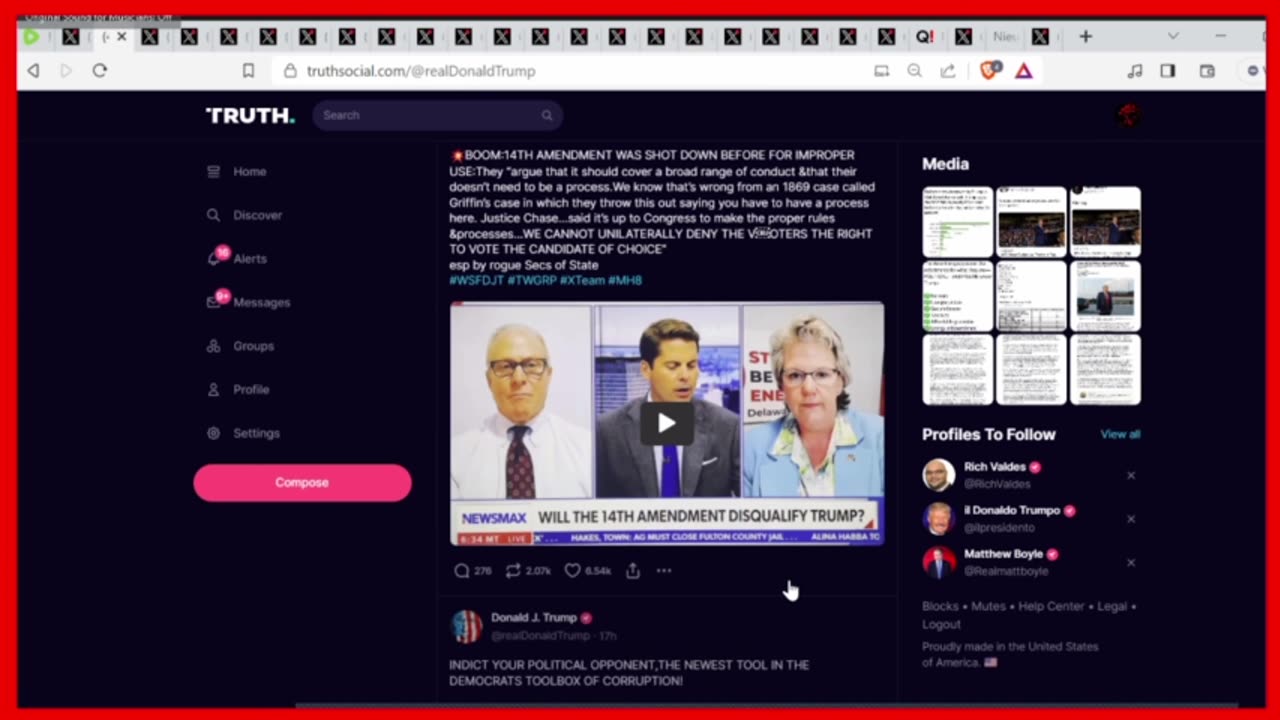The image size is (1280, 720).
Task: Click the search magnifier in Truth search box
Action: [547, 115]
